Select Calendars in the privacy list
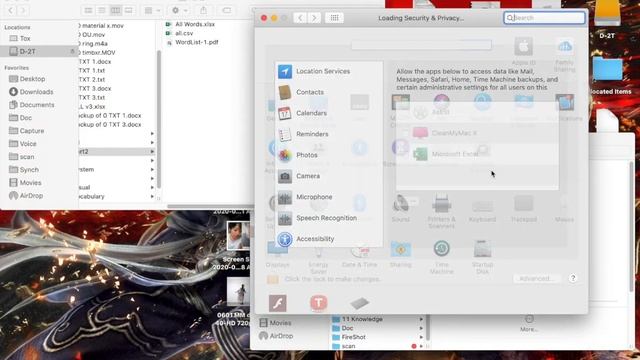The height and width of the screenshot is (360, 640). pyautogui.click(x=329, y=113)
